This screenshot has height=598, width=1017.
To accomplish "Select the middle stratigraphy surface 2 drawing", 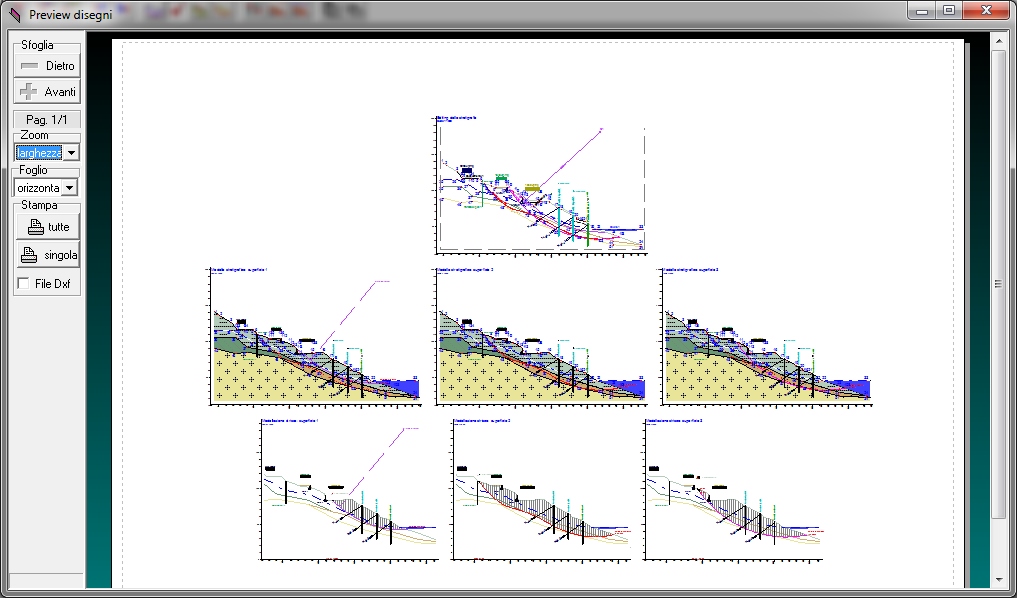I will click(x=541, y=337).
